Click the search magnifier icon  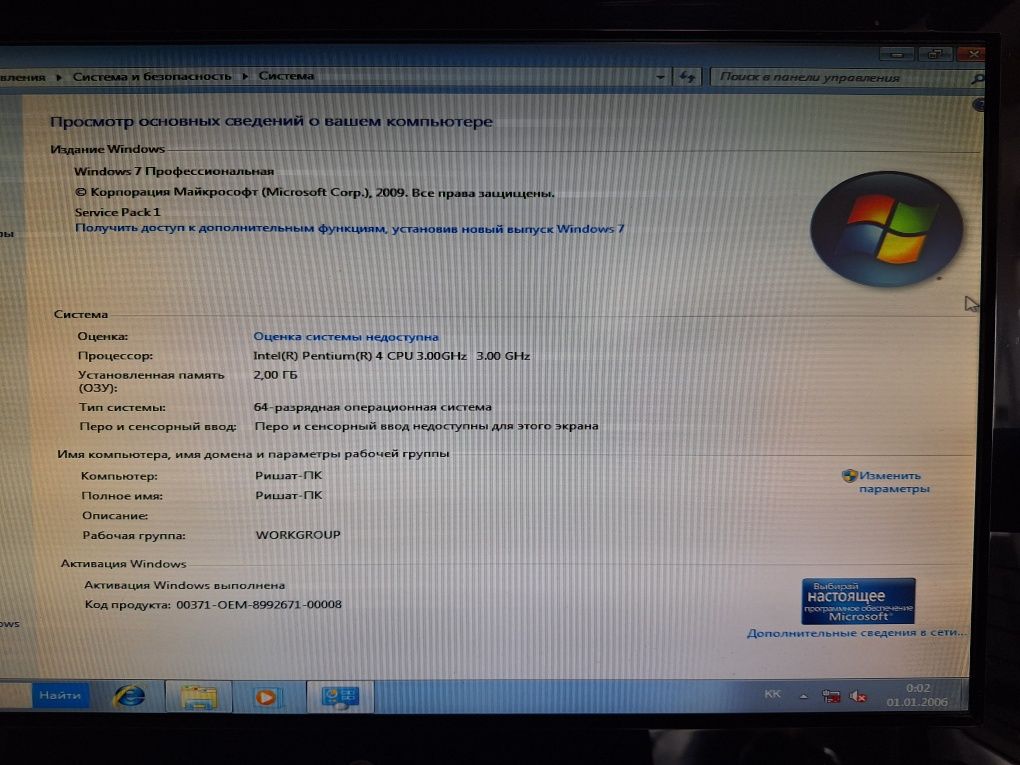click(x=977, y=78)
